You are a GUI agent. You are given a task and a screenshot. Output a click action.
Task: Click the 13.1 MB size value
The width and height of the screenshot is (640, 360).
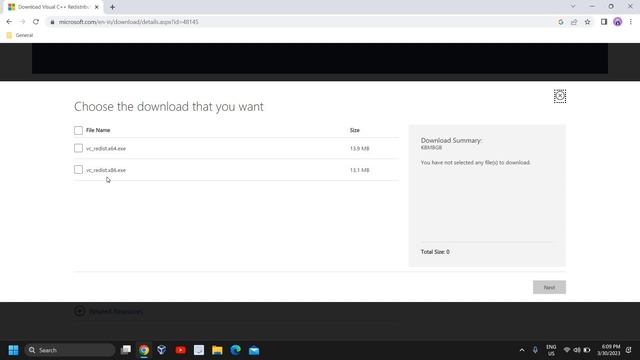point(359,170)
